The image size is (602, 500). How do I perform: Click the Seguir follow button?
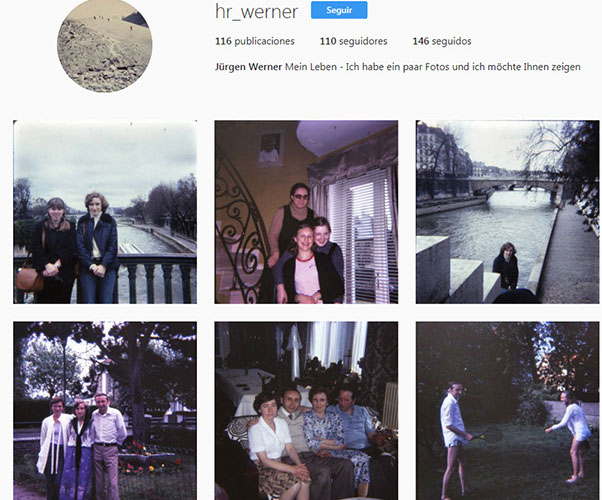coord(339,10)
